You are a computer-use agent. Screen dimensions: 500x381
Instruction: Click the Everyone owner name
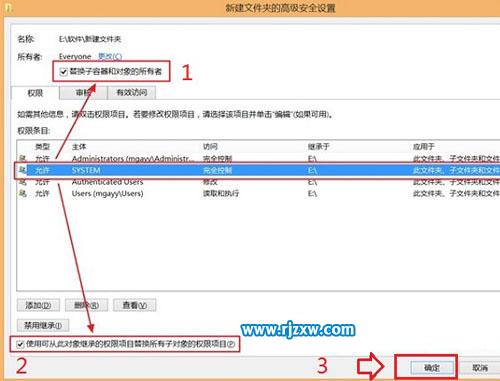click(x=75, y=56)
